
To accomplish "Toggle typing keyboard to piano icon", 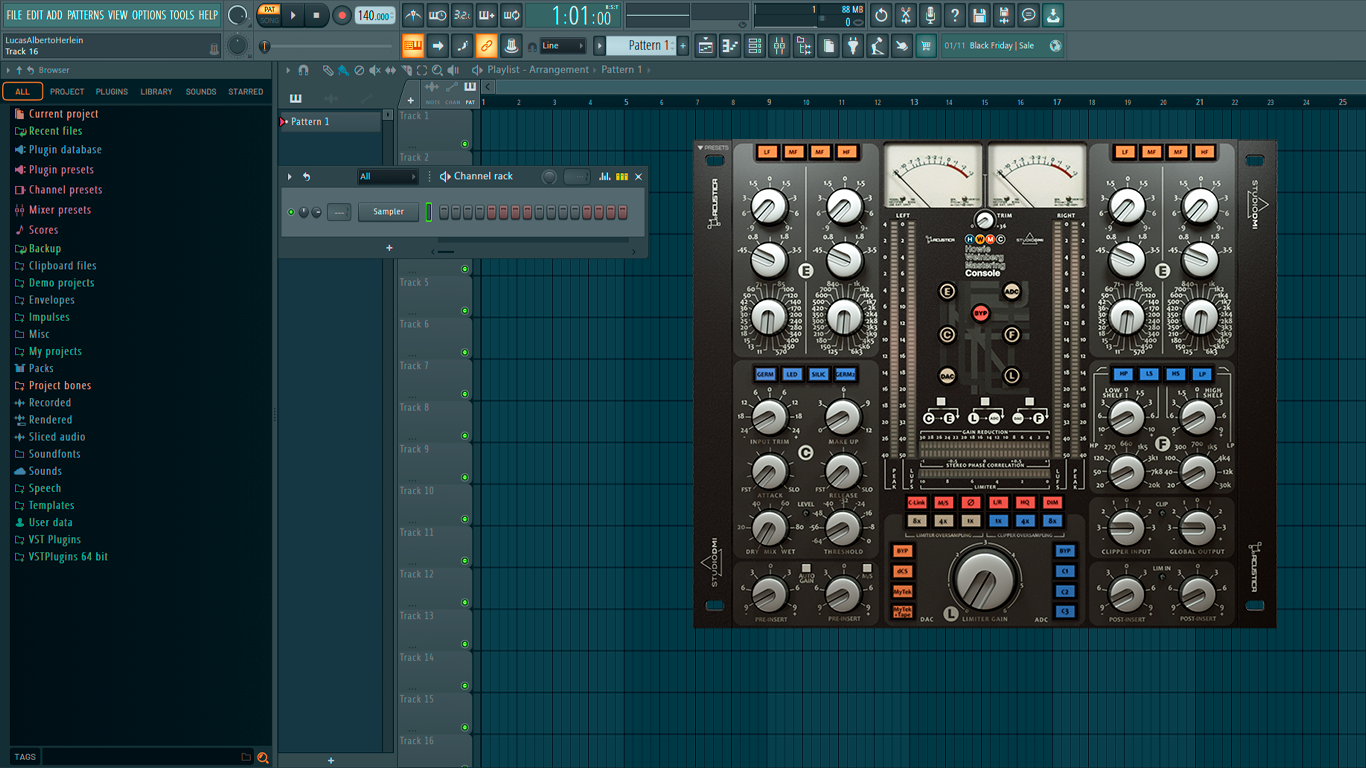I will coord(413,45).
